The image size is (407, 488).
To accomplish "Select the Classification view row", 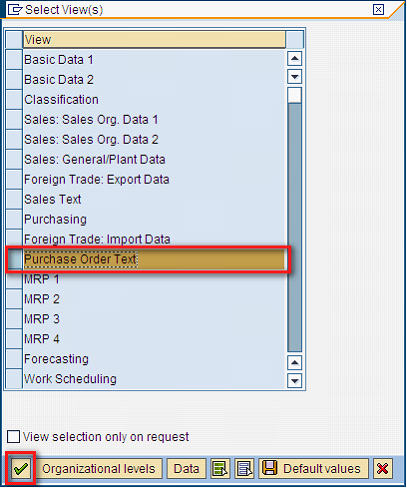I will (x=155, y=99).
